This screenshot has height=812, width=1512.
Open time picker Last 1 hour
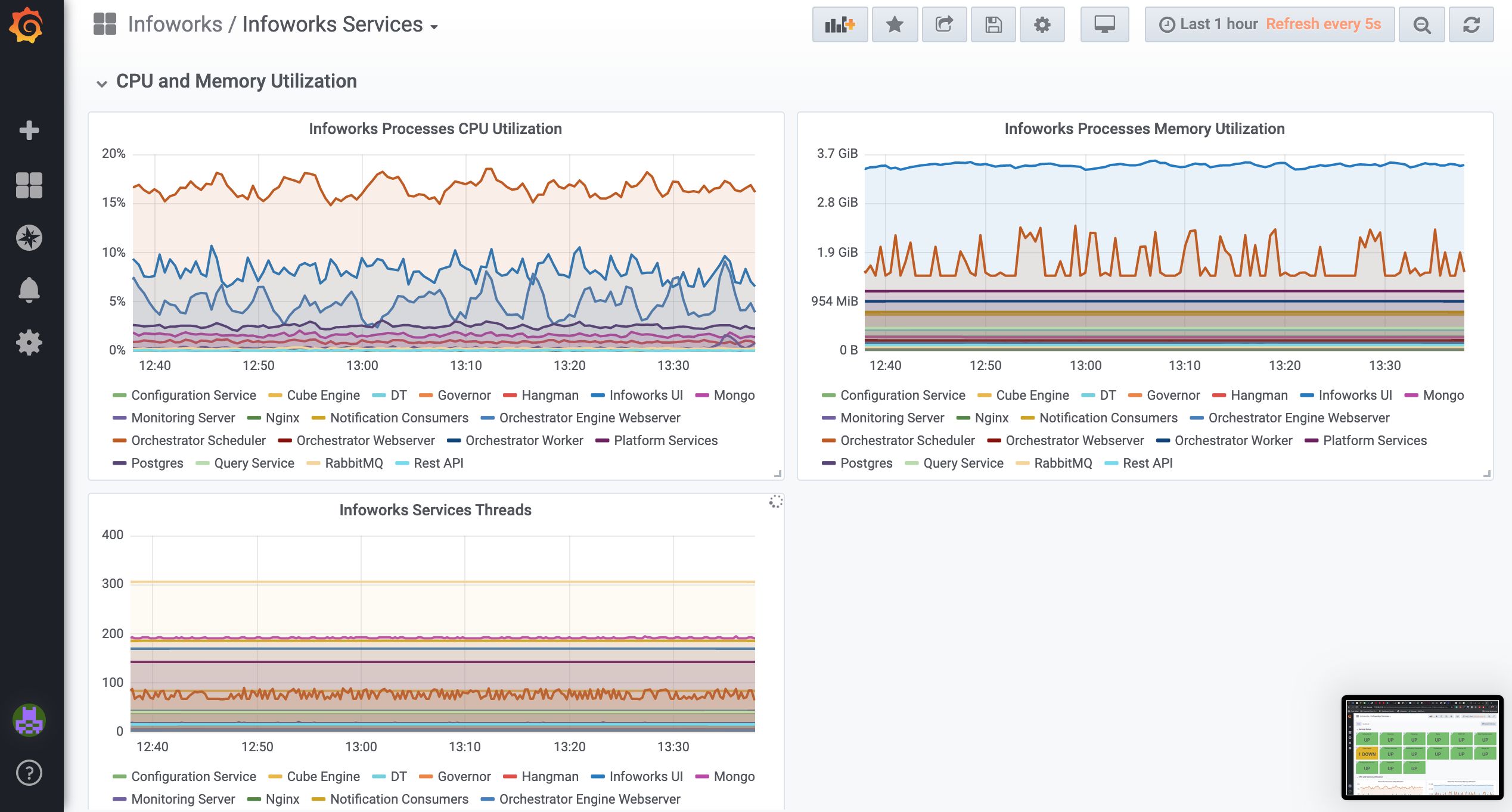point(1269,24)
